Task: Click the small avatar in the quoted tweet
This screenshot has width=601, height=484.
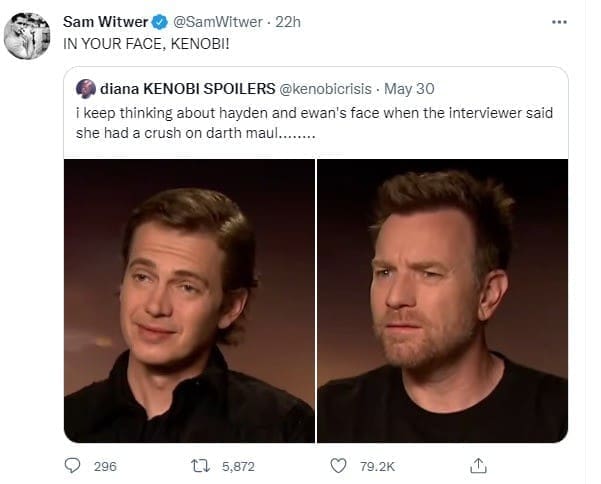Action: [x=85, y=88]
